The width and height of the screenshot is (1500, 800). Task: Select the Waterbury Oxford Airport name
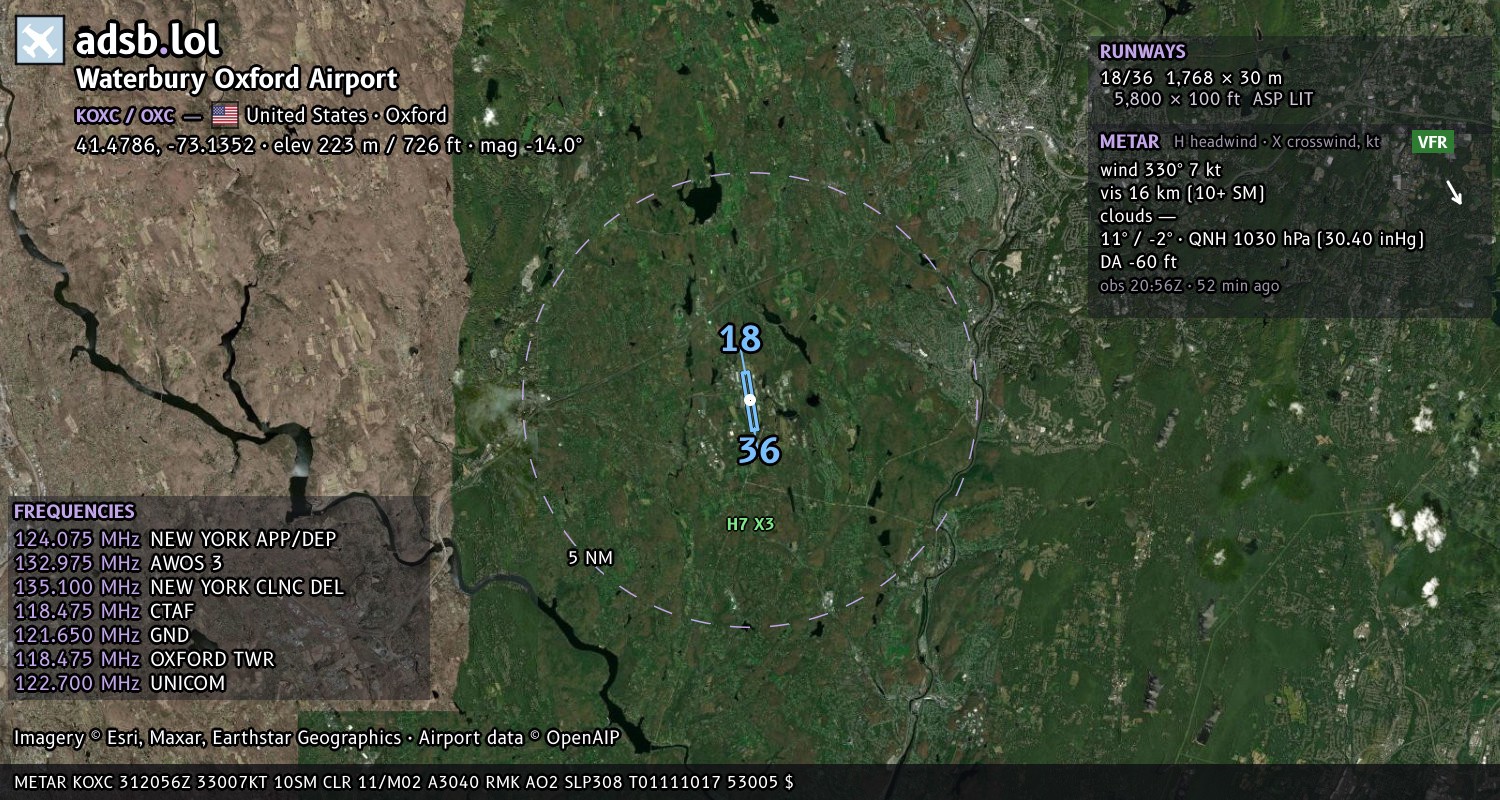237,79
